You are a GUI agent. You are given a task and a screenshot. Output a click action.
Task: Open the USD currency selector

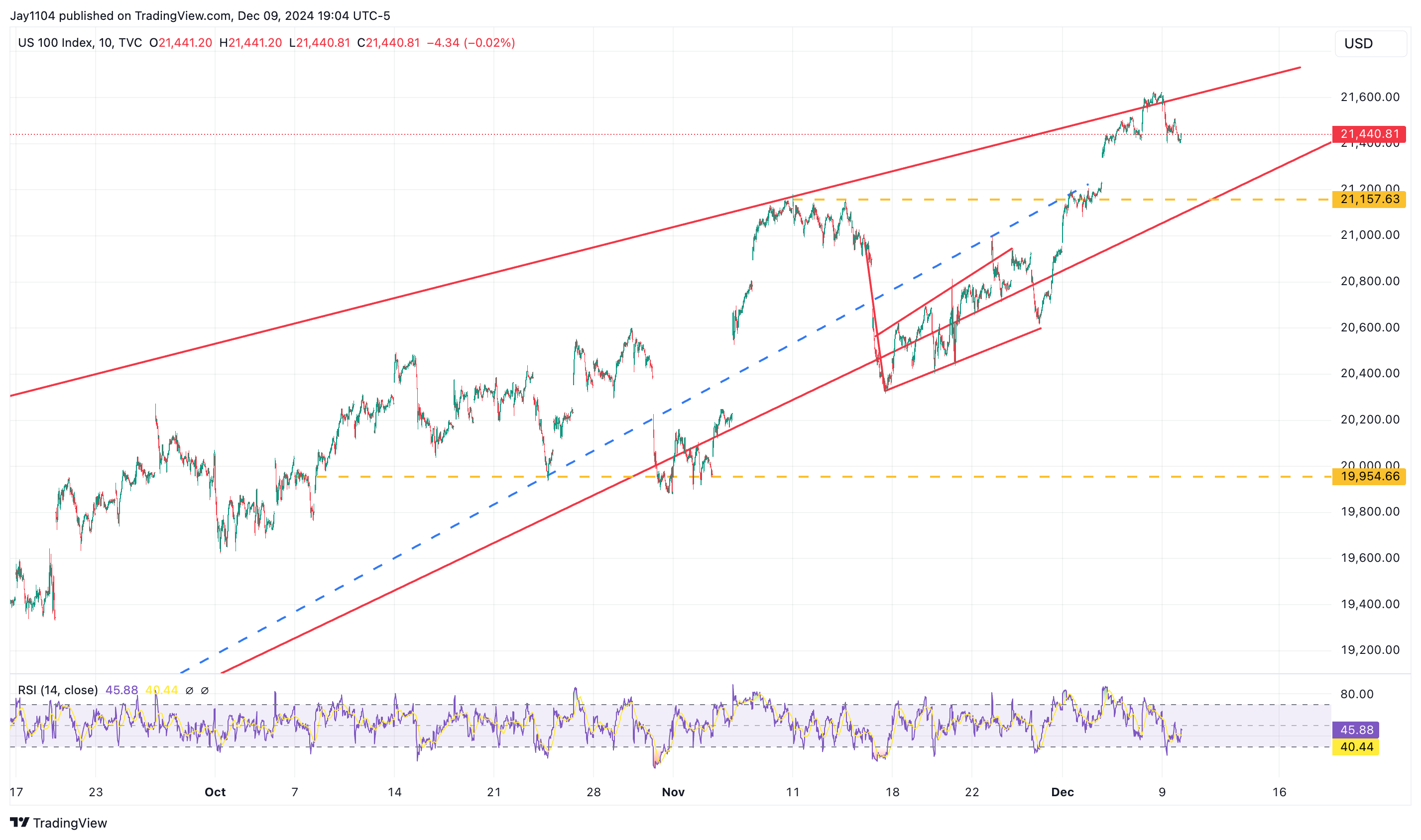(x=1371, y=44)
